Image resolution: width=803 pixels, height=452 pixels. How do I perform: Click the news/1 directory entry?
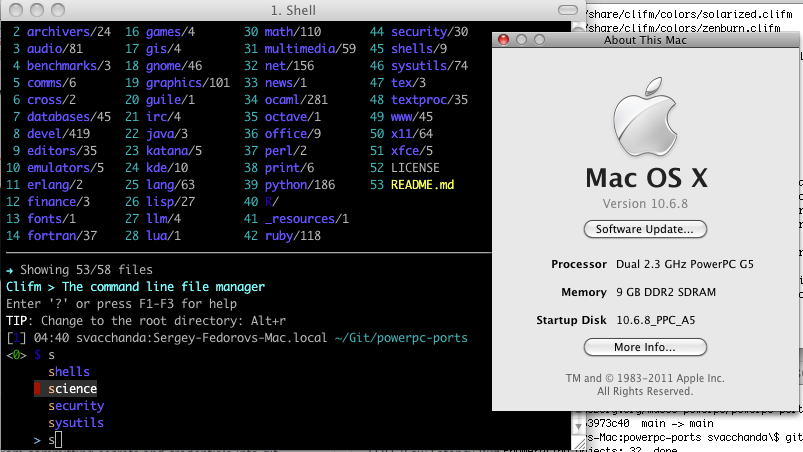[286, 82]
